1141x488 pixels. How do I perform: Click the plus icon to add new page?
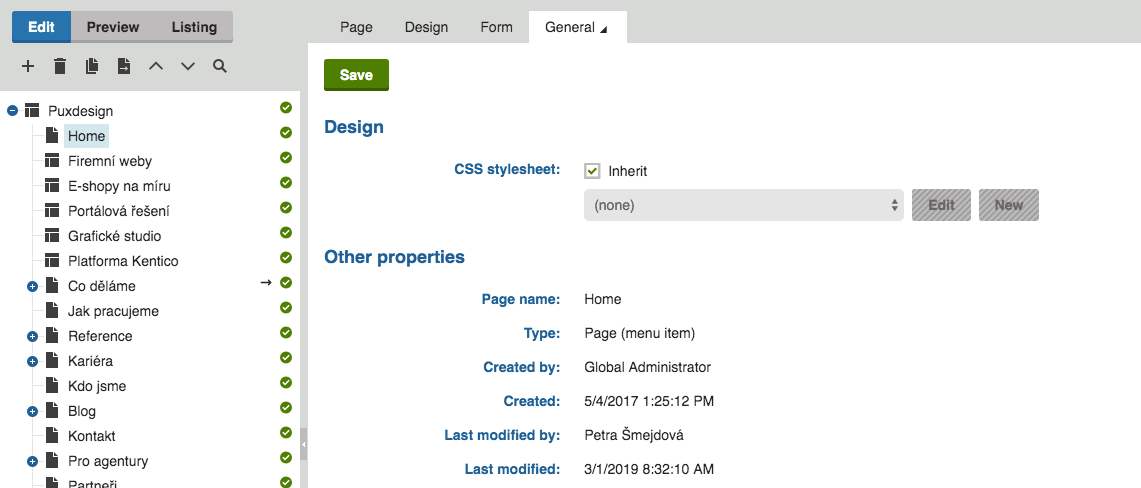28,67
